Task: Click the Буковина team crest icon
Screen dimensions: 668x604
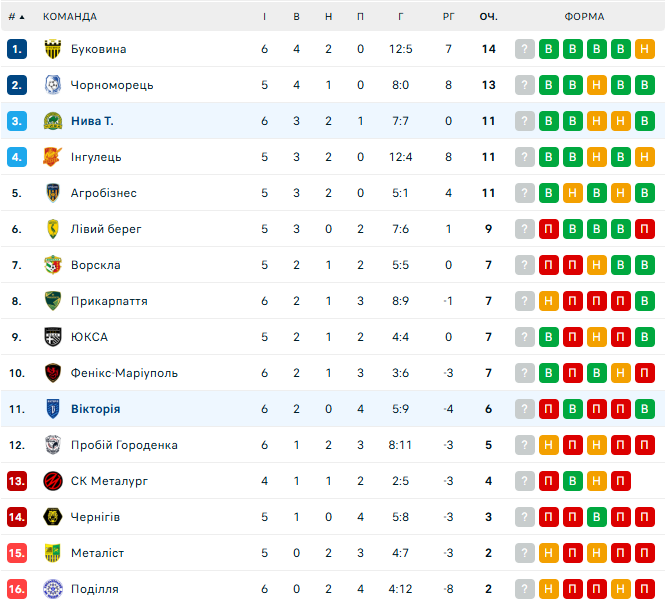Action: point(53,49)
